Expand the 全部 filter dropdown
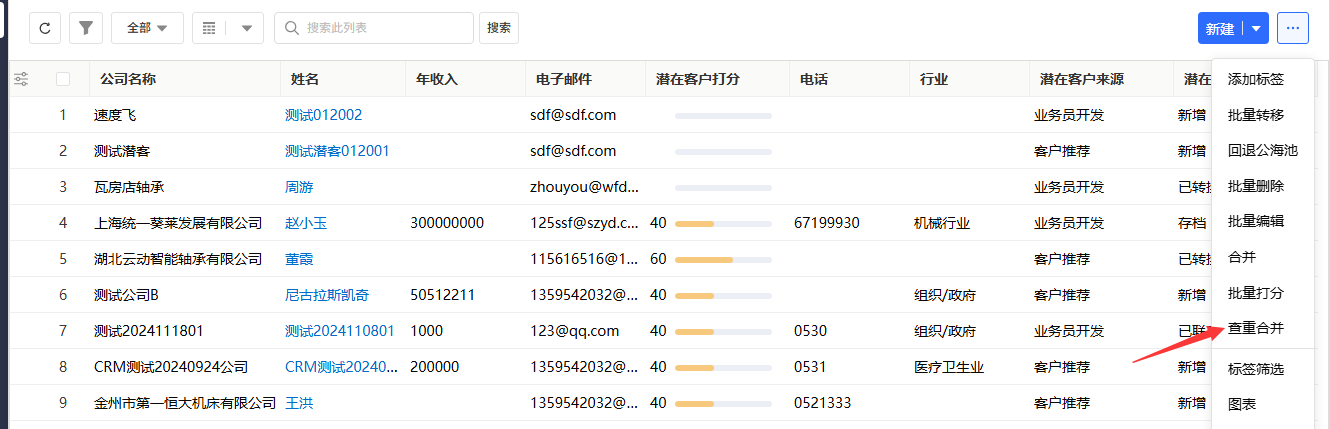The image size is (1330, 429). 147,28
